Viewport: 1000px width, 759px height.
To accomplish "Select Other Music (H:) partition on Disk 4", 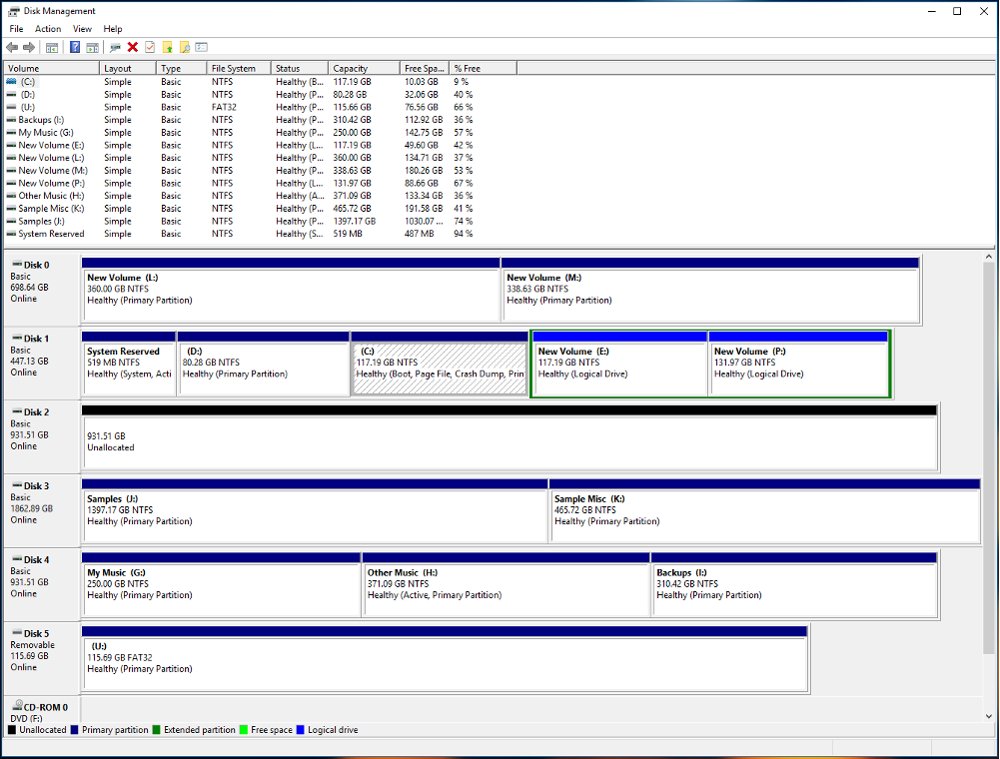I will tap(506, 585).
